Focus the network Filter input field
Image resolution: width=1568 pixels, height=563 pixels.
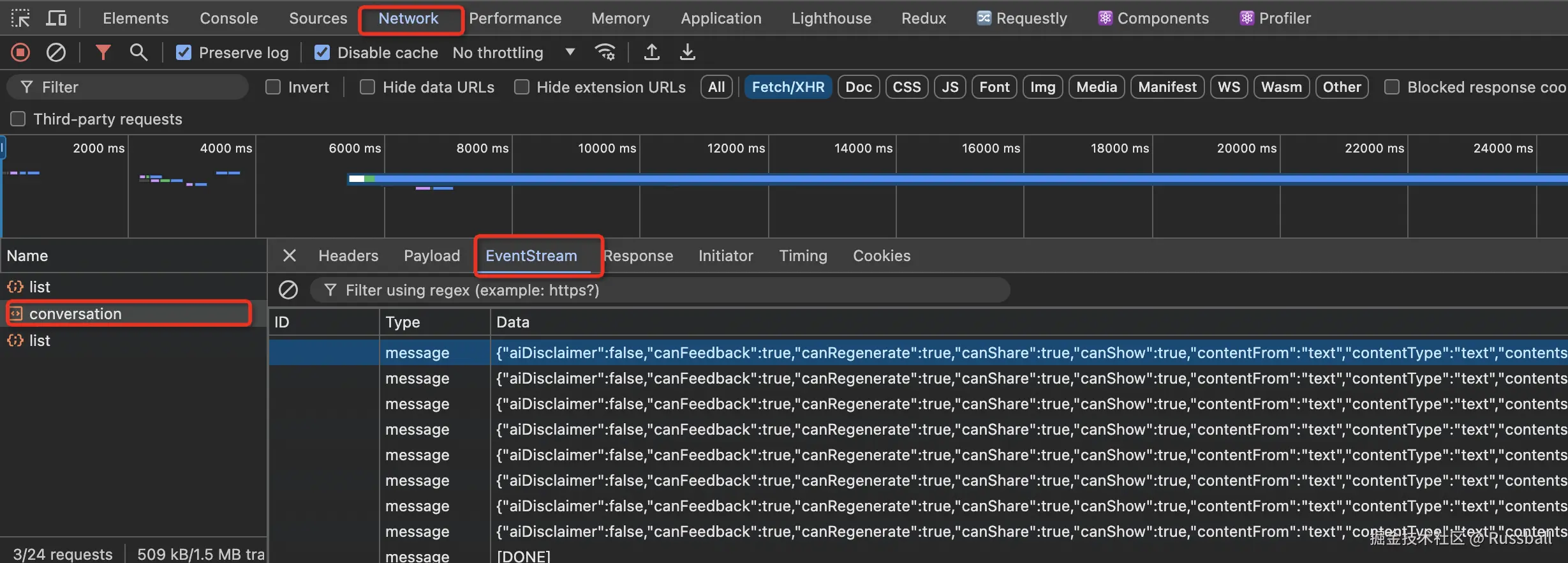128,87
